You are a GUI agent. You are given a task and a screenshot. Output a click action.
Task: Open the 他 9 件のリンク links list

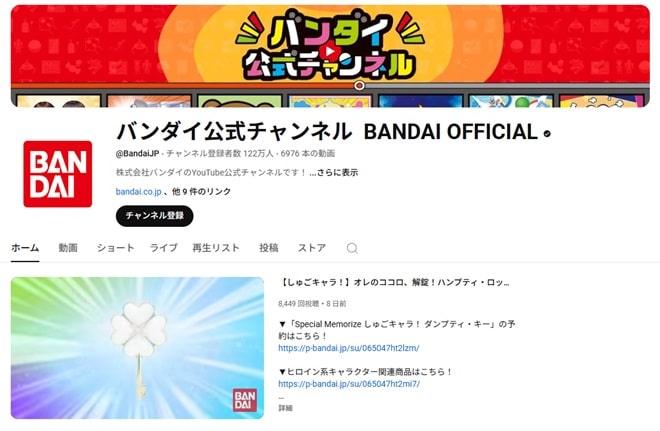click(202, 192)
